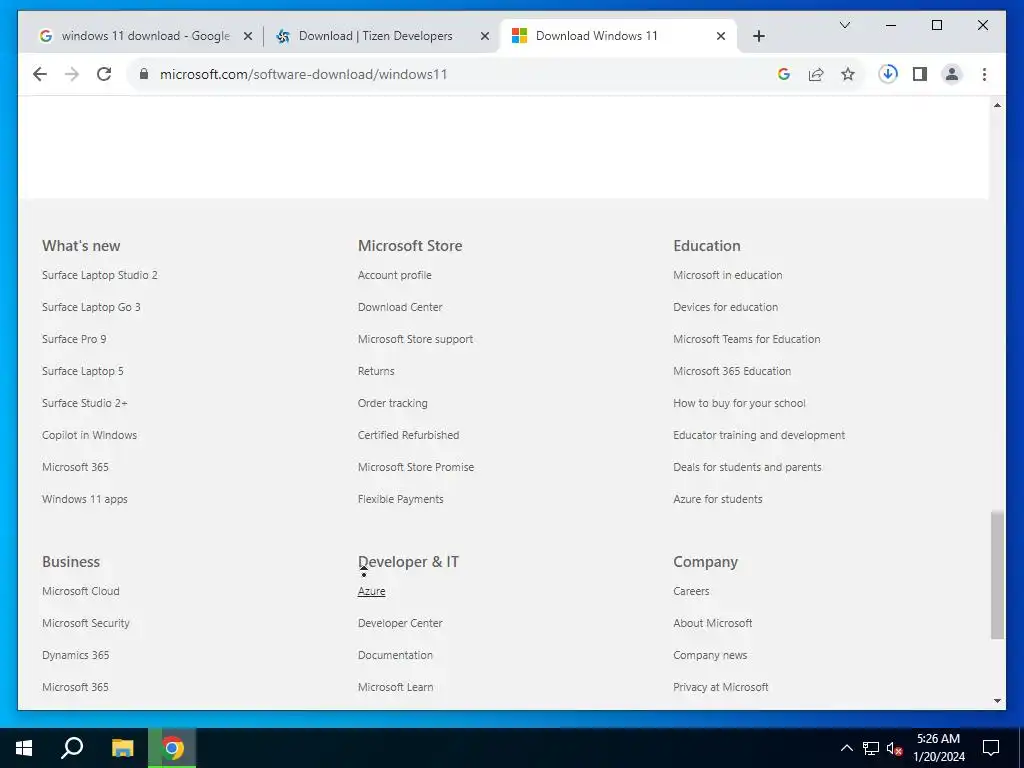Open notification center icon
Viewport: 1024px width, 768px height.
click(x=991, y=748)
